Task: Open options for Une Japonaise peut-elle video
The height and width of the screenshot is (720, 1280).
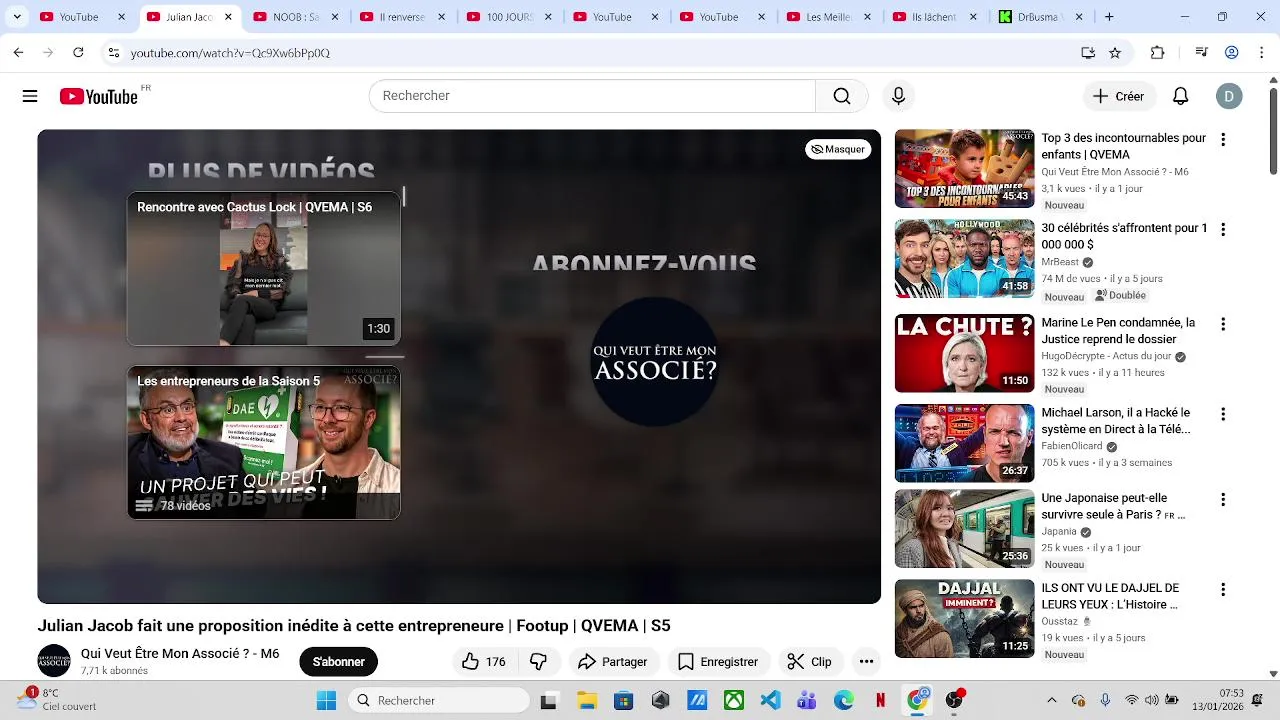Action: 1222,500
